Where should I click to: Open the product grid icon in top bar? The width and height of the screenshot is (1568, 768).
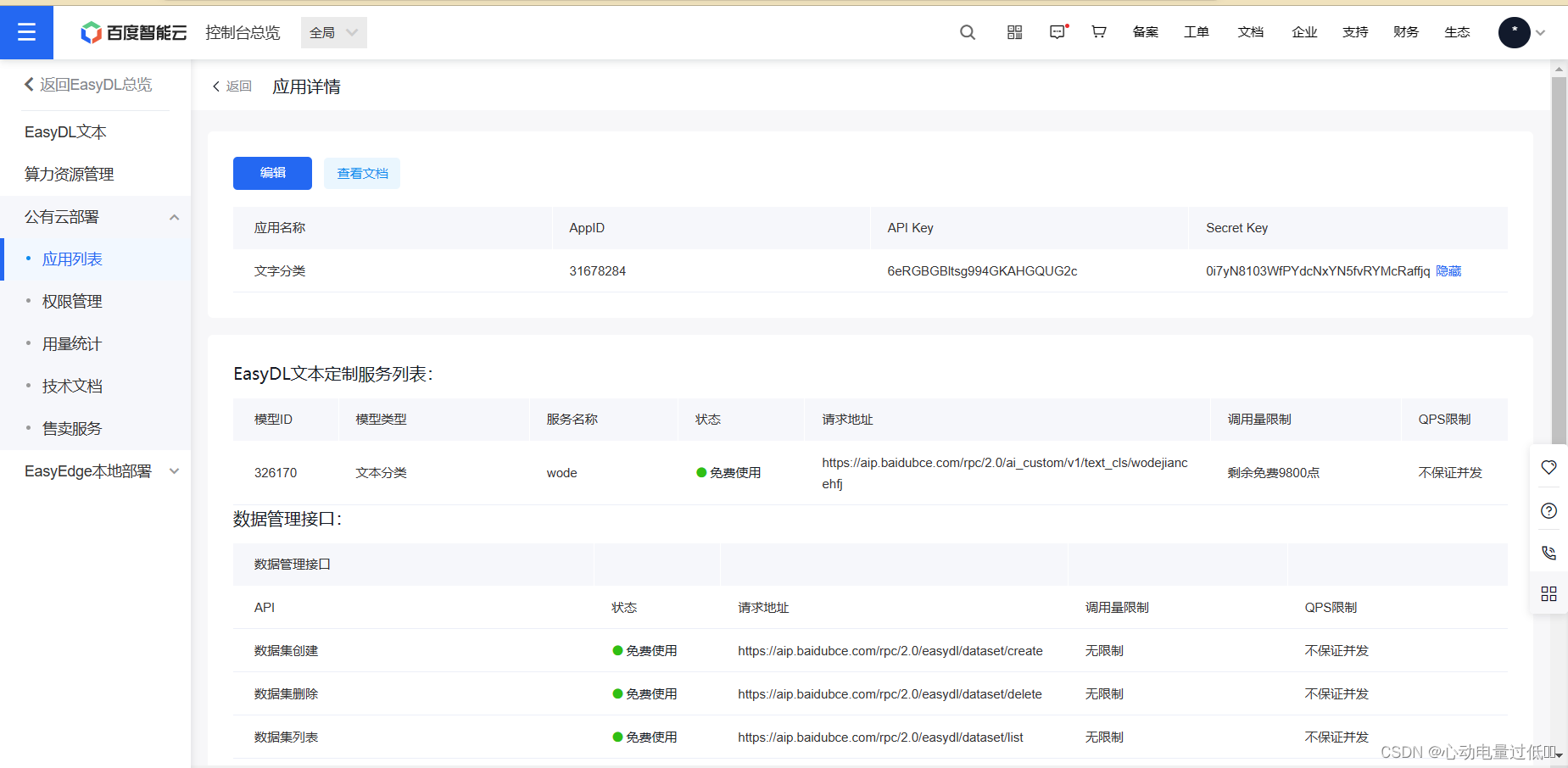click(1014, 31)
